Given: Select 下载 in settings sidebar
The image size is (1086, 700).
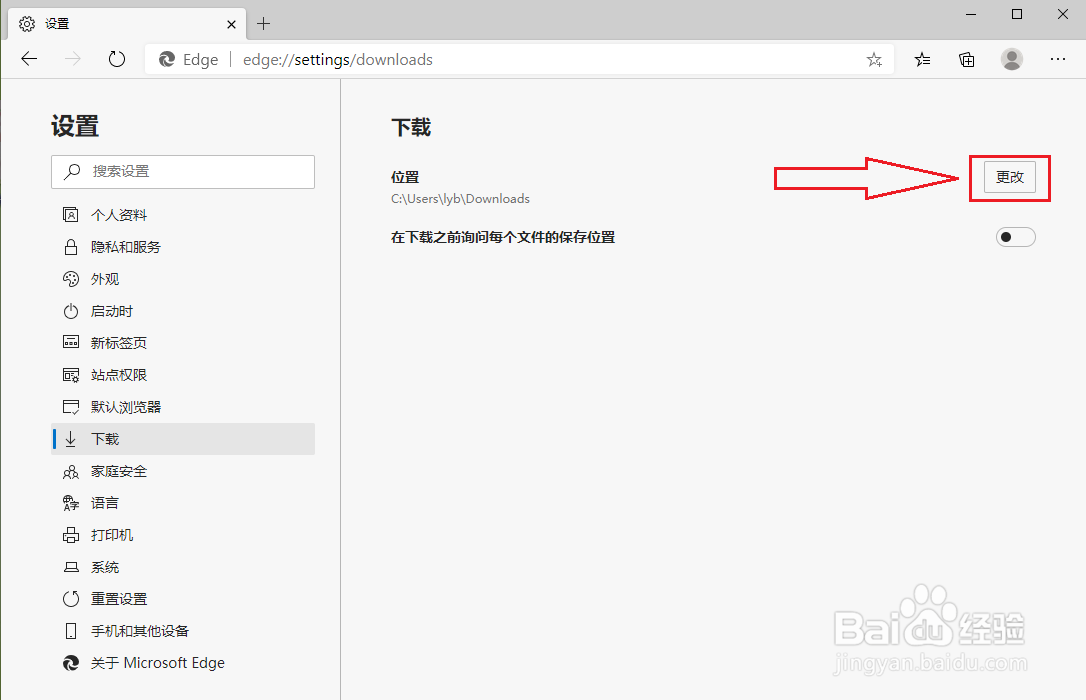Looking at the screenshot, I should [183, 439].
